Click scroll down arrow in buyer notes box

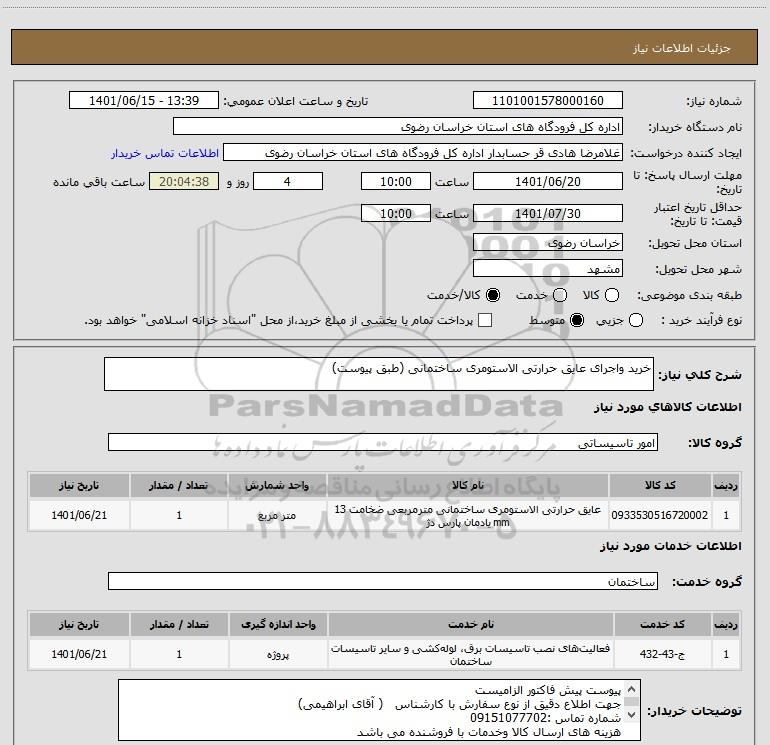(x=632, y=715)
